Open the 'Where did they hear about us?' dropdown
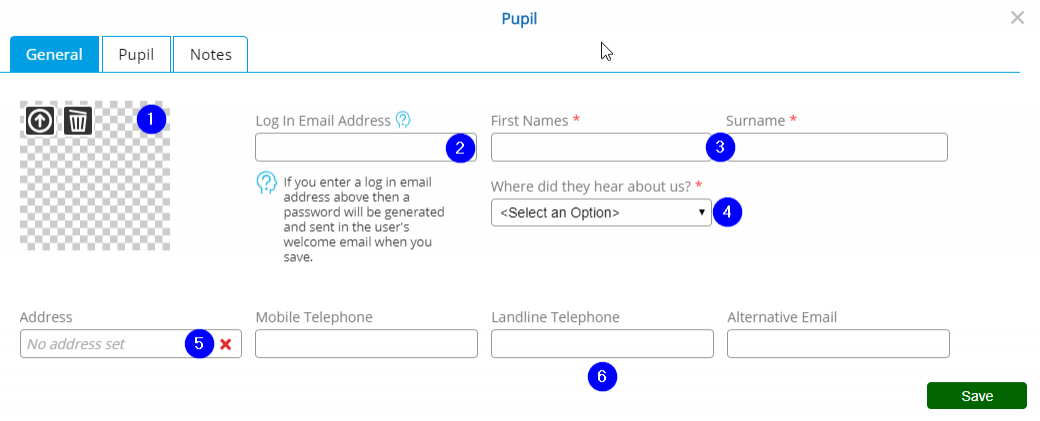This screenshot has height=421, width=1040. click(x=601, y=213)
